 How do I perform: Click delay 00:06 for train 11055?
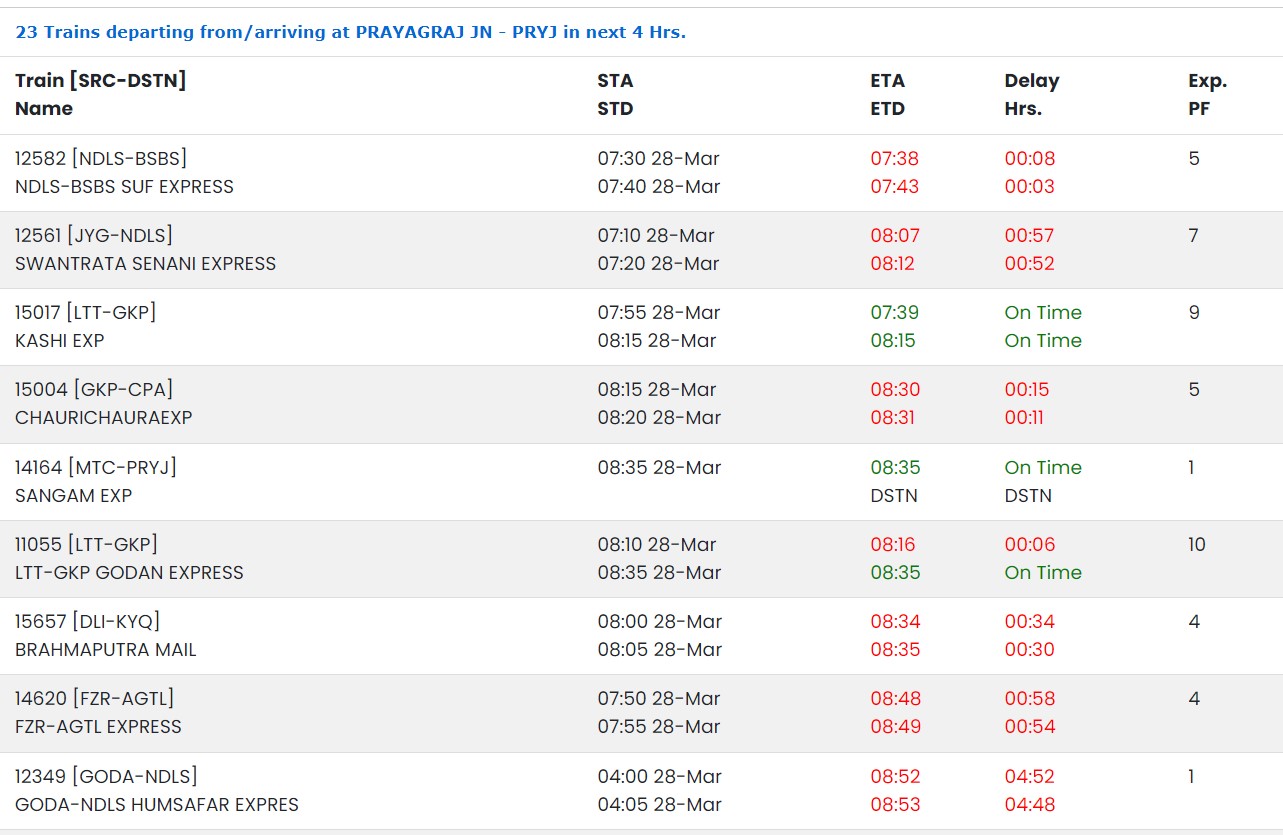pos(1030,544)
